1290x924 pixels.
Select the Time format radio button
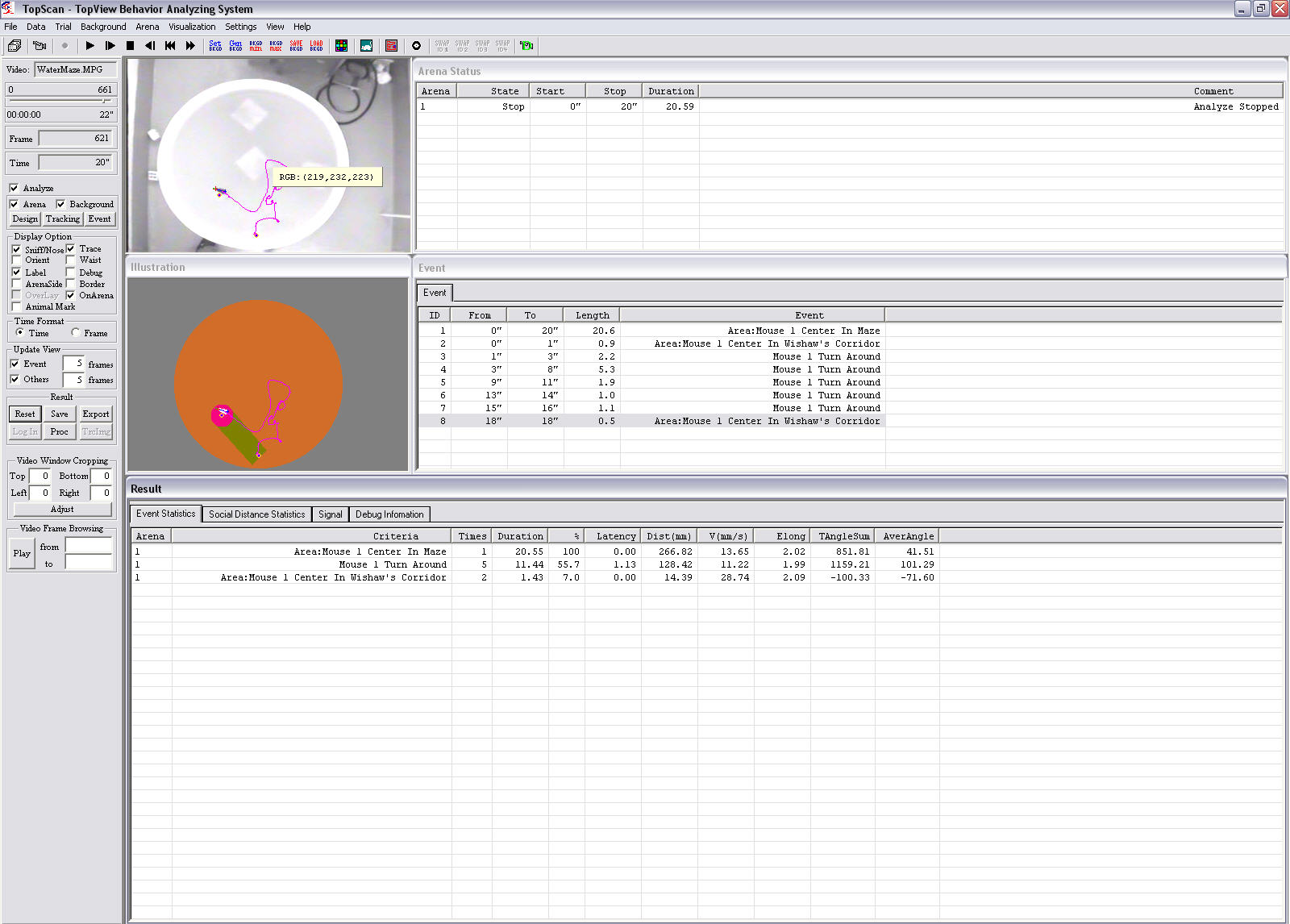click(19, 332)
